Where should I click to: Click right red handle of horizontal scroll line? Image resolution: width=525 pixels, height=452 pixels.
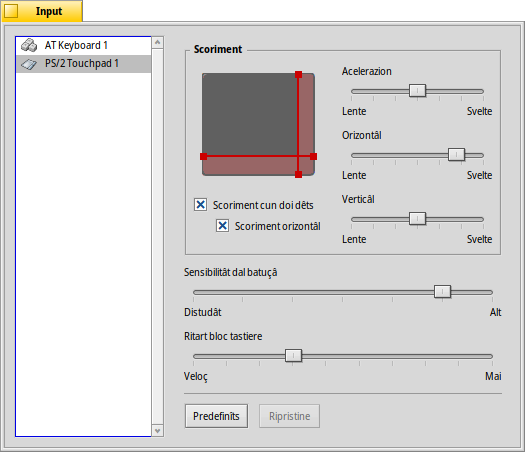(313, 156)
